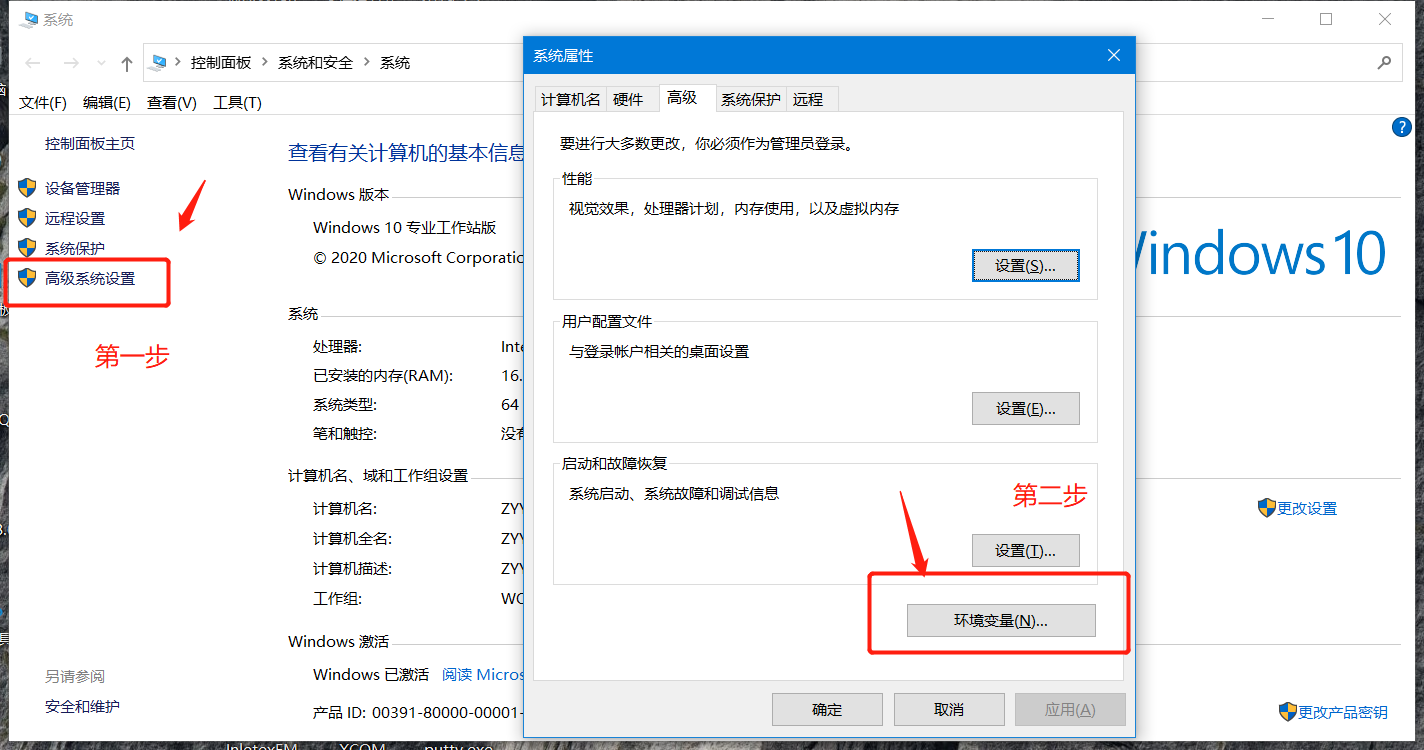Click the back arrow in the System window
Image resolution: width=1424 pixels, height=750 pixels.
click(33, 63)
